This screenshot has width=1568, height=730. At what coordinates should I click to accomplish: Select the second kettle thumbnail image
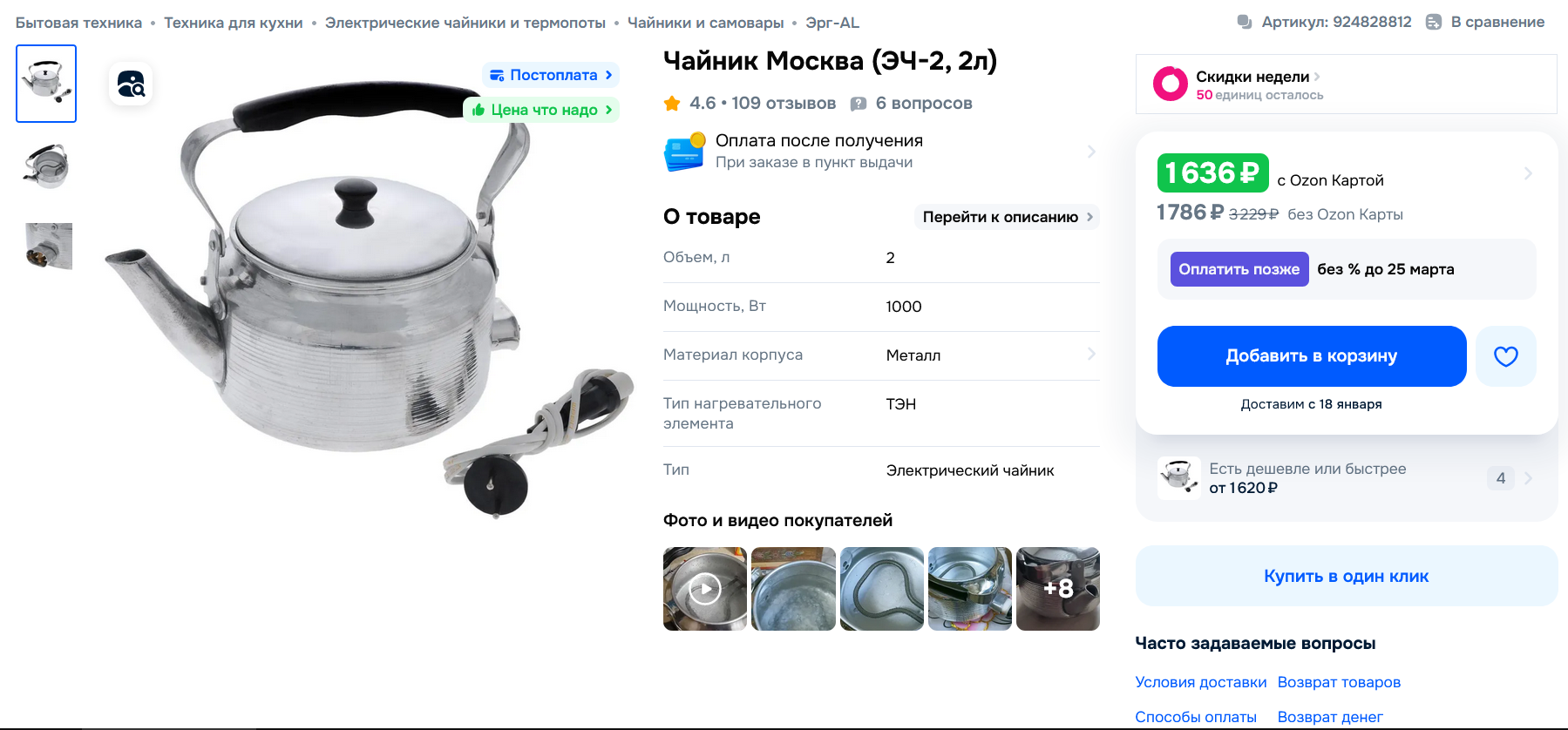47,166
